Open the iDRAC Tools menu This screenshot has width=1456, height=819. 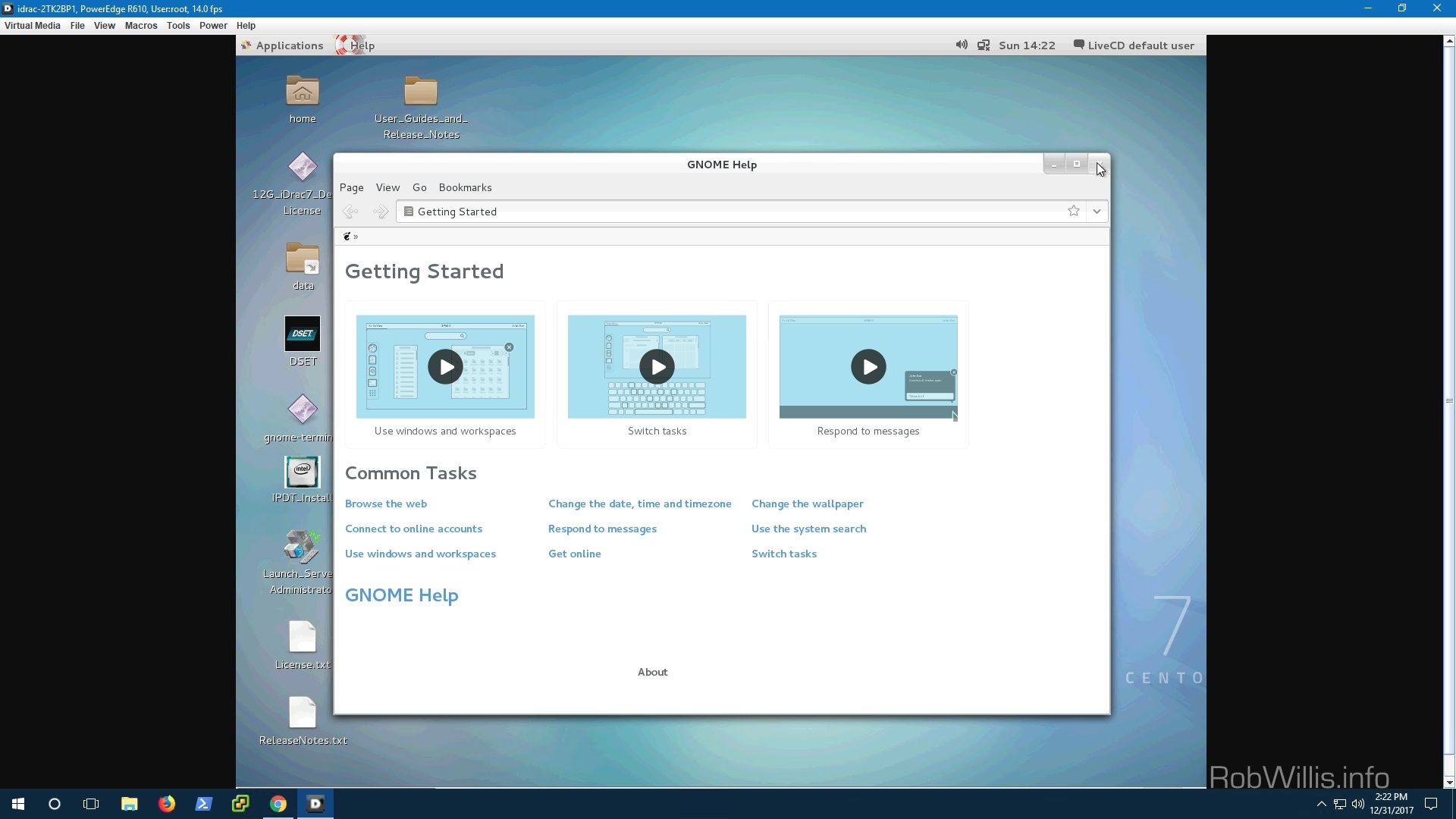tap(178, 26)
